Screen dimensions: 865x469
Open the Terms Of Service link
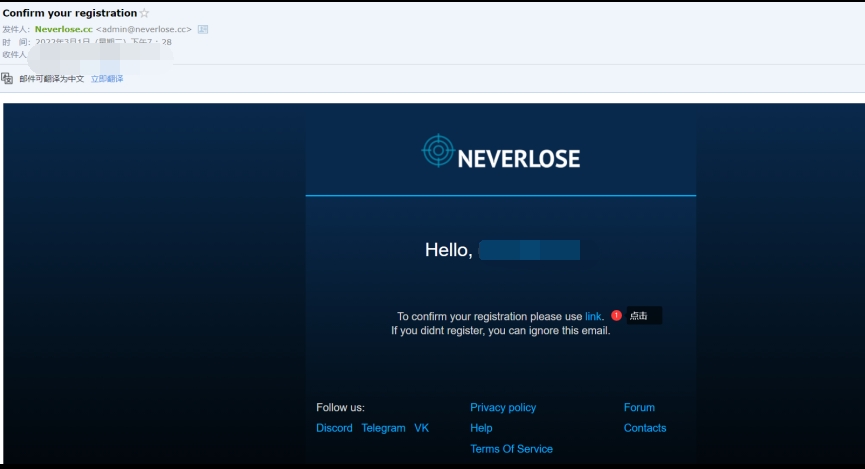pyautogui.click(x=511, y=449)
